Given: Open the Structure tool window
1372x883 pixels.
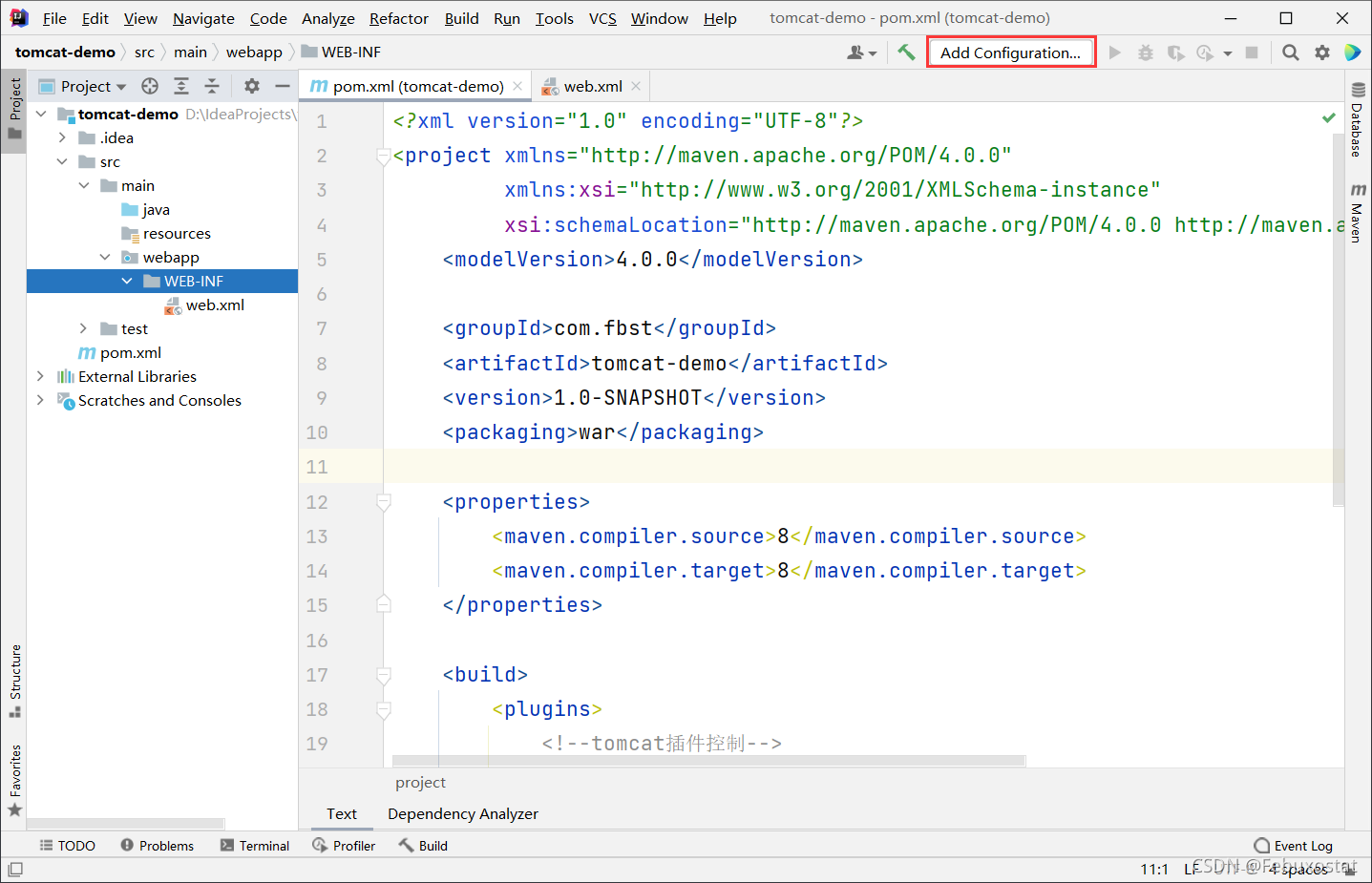Looking at the screenshot, I should click(15, 681).
